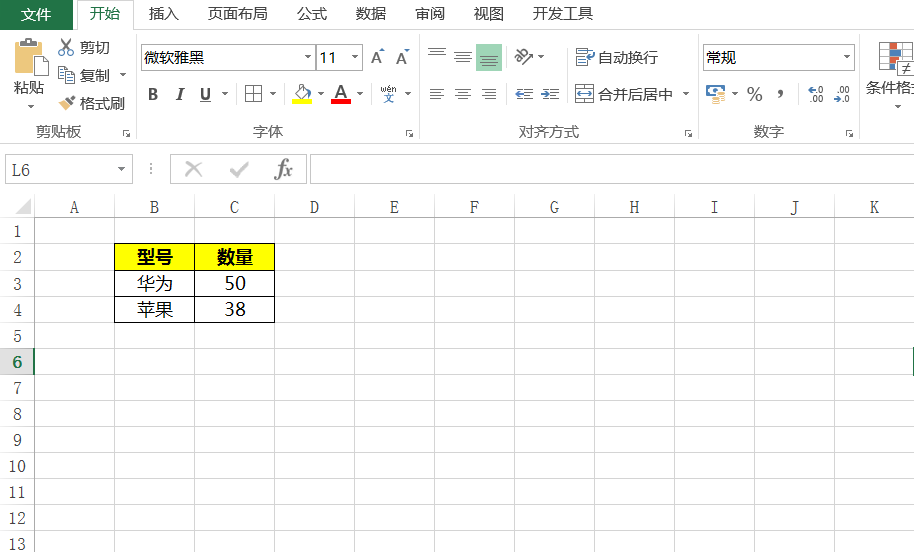Apply the fill color bucket icon
The width and height of the screenshot is (914, 552).
click(x=302, y=94)
